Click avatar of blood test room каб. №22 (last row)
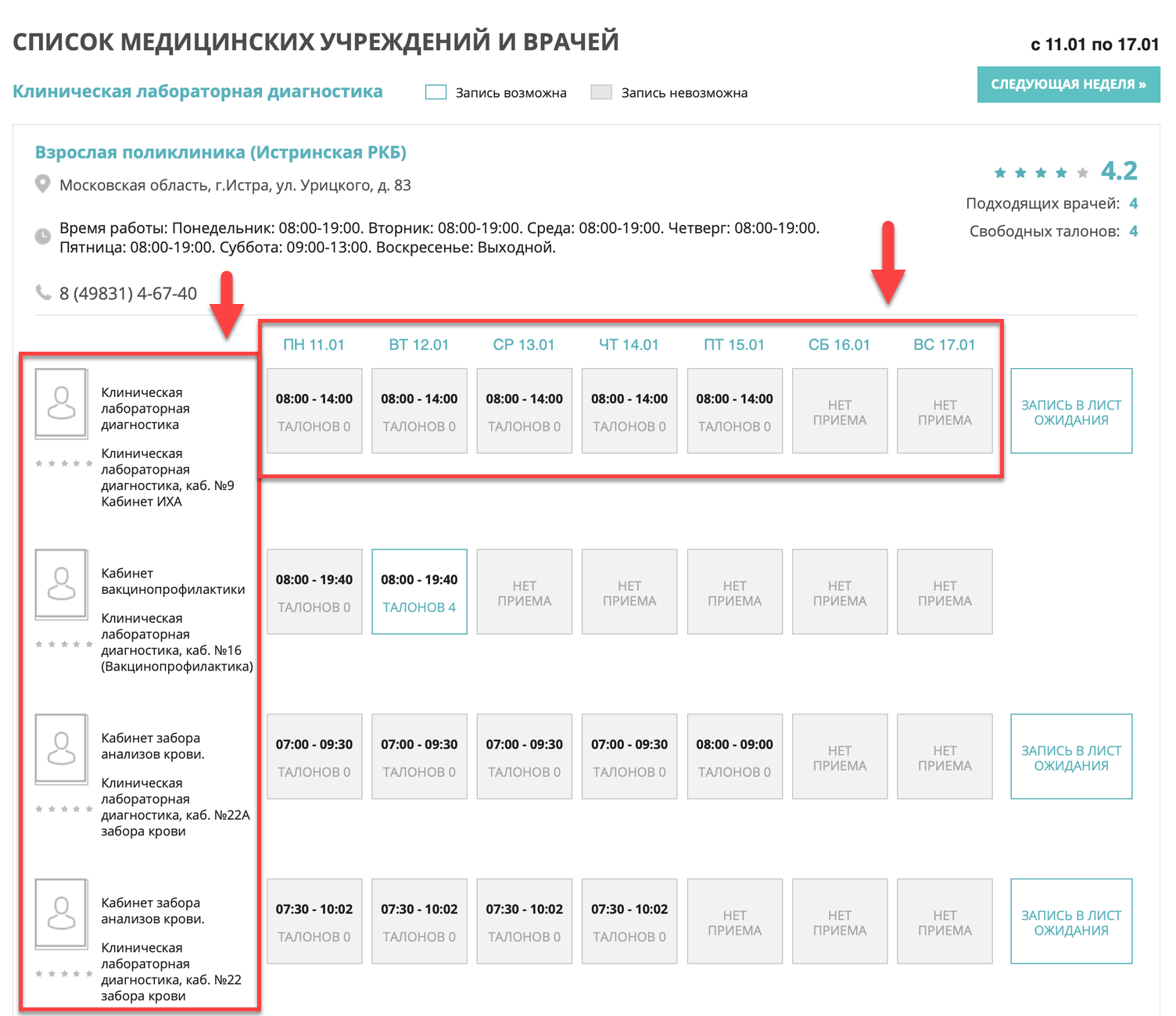1176x1016 pixels. (61, 914)
